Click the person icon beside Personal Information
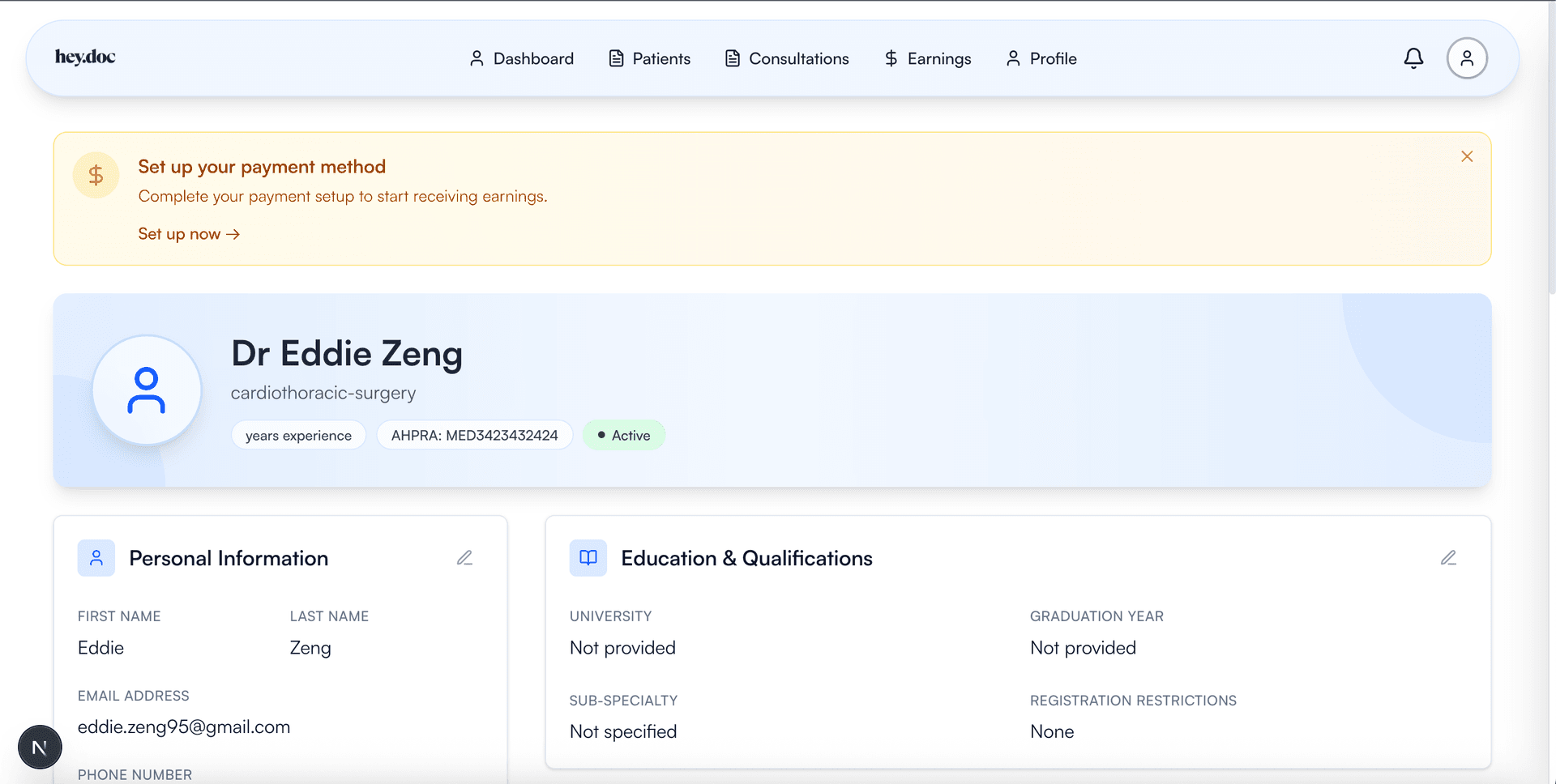The height and width of the screenshot is (784, 1556). (96, 557)
